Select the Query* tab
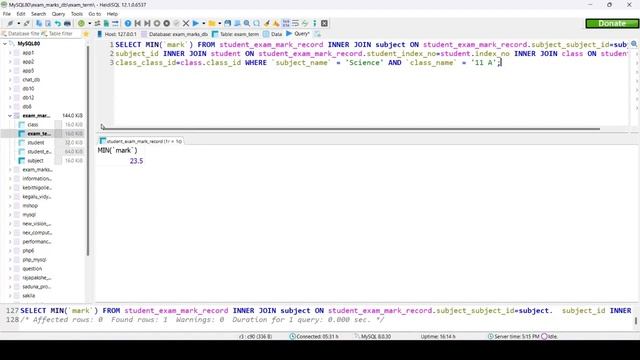The width and height of the screenshot is (640, 360). 298,34
